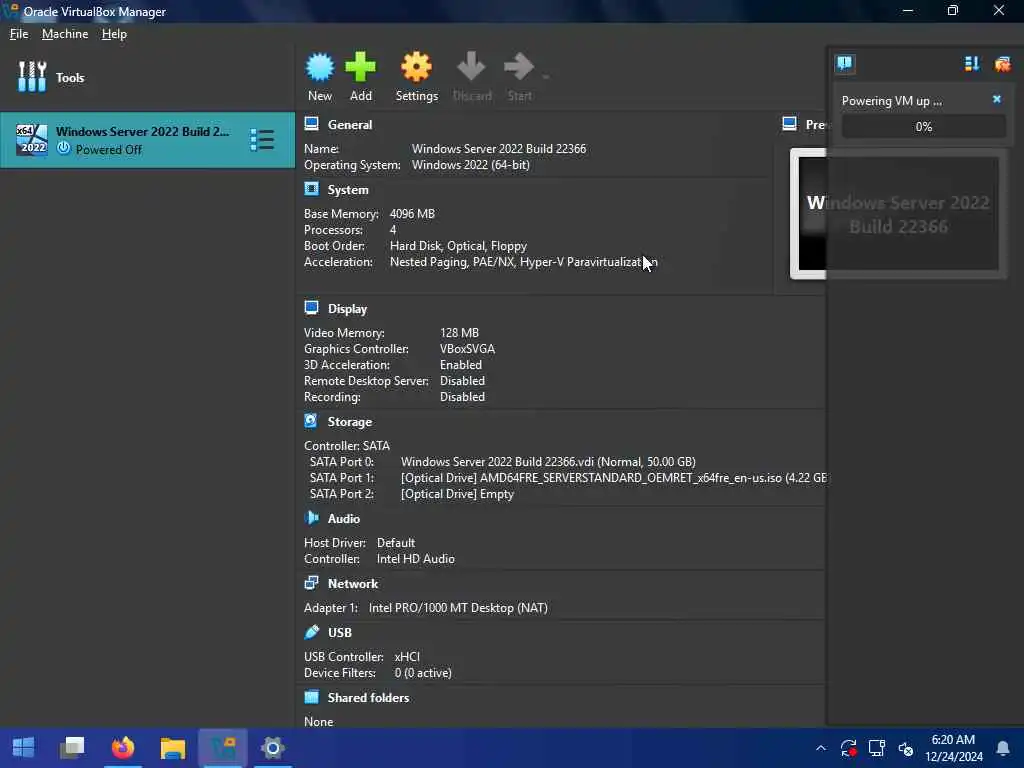Click Graphics Controller VBoxSVGA value

click(468, 349)
